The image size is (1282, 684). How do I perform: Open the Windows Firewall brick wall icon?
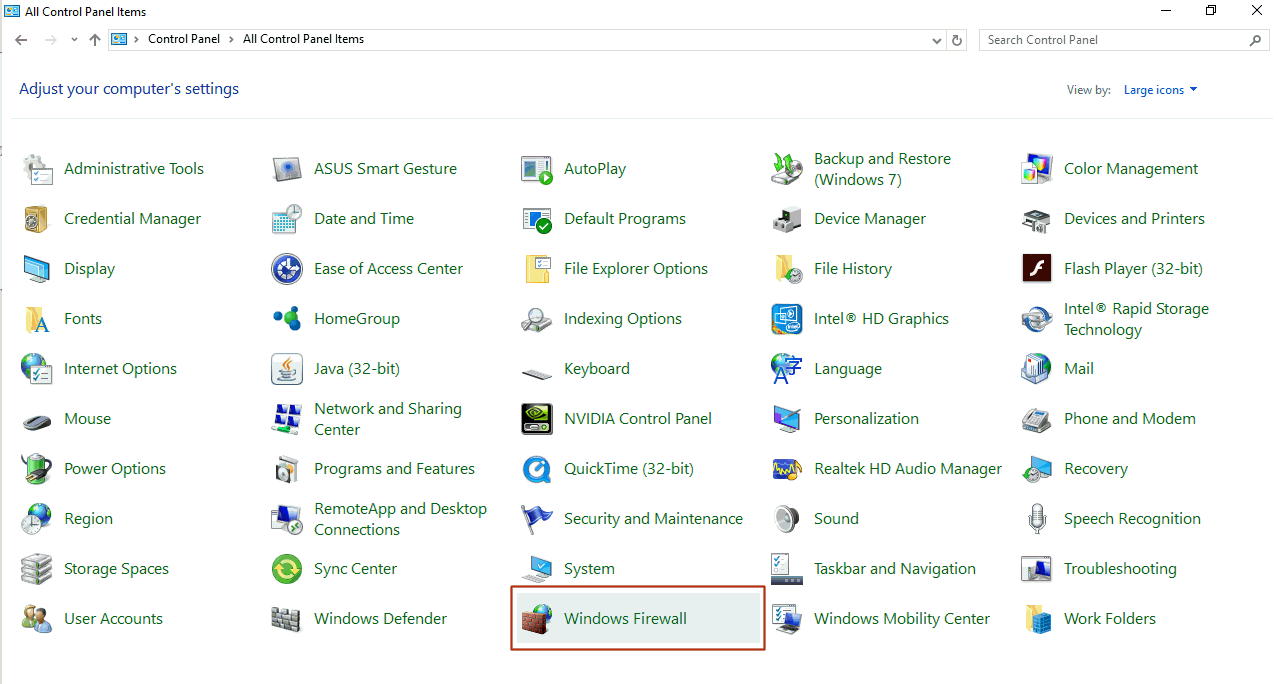click(537, 619)
